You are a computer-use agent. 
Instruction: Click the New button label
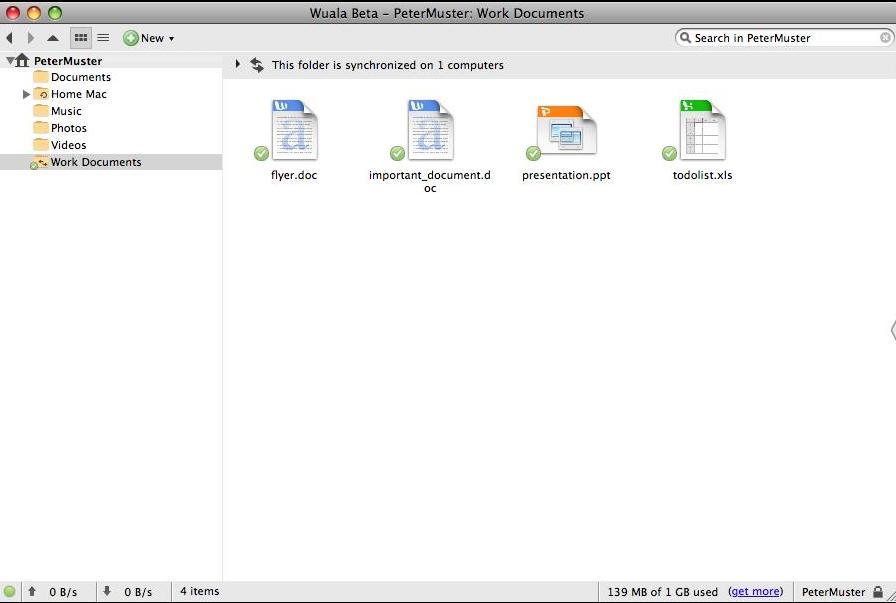pyautogui.click(x=152, y=38)
